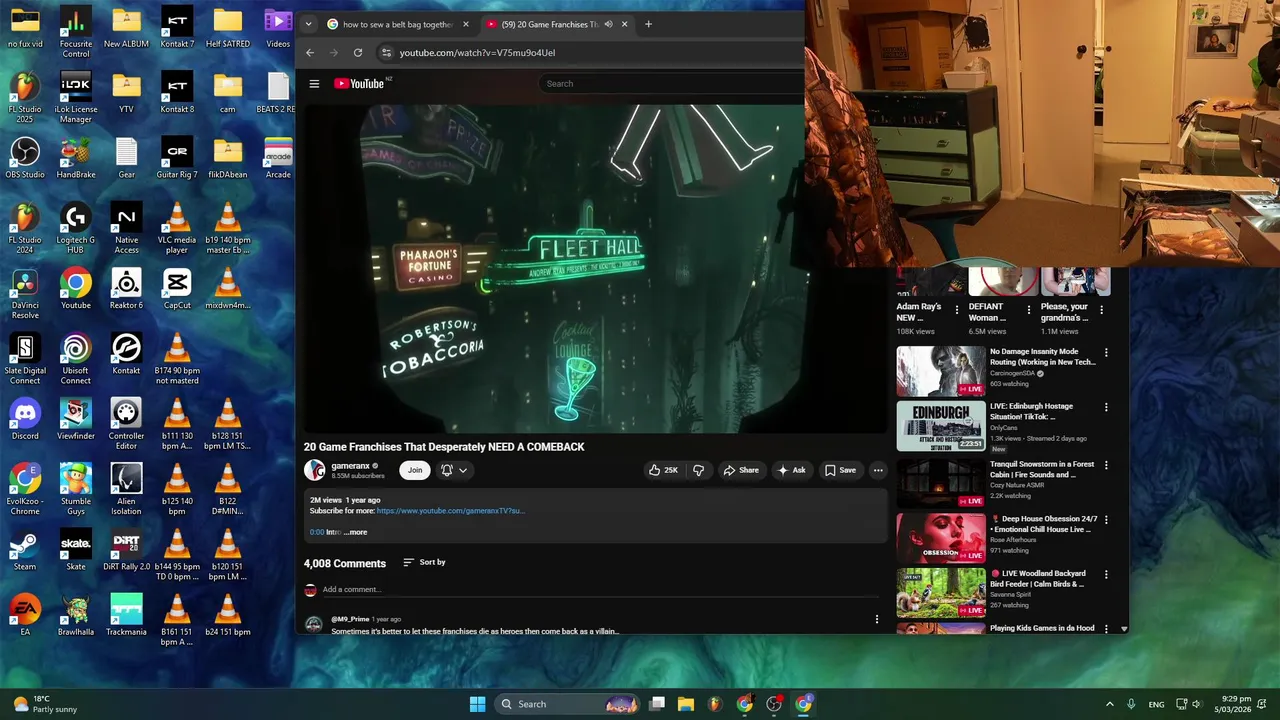Open File Explorer from the taskbar
This screenshot has height=720, width=1280.
pos(686,704)
